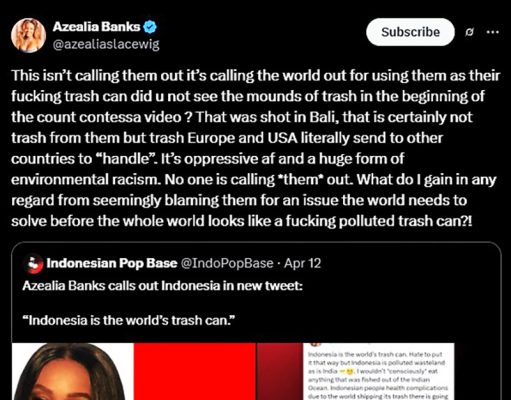Open Indonesian Pop Base account name

click(x=112, y=263)
